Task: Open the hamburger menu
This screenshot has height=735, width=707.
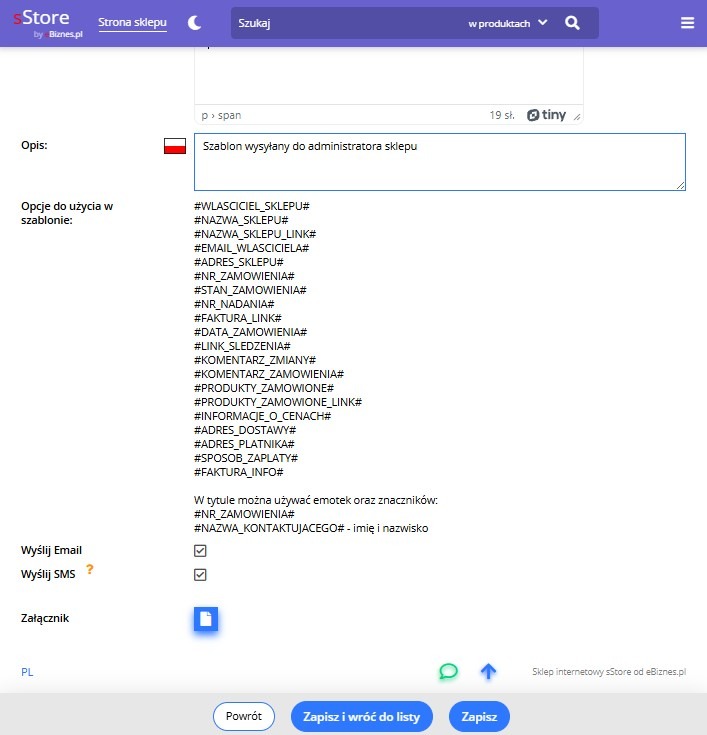Action: (x=687, y=23)
